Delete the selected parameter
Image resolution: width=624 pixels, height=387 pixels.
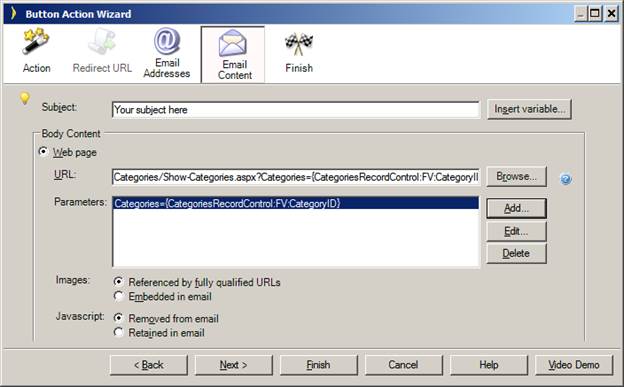516,254
